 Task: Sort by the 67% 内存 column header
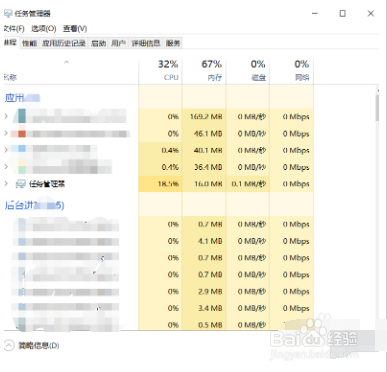pyautogui.click(x=204, y=71)
